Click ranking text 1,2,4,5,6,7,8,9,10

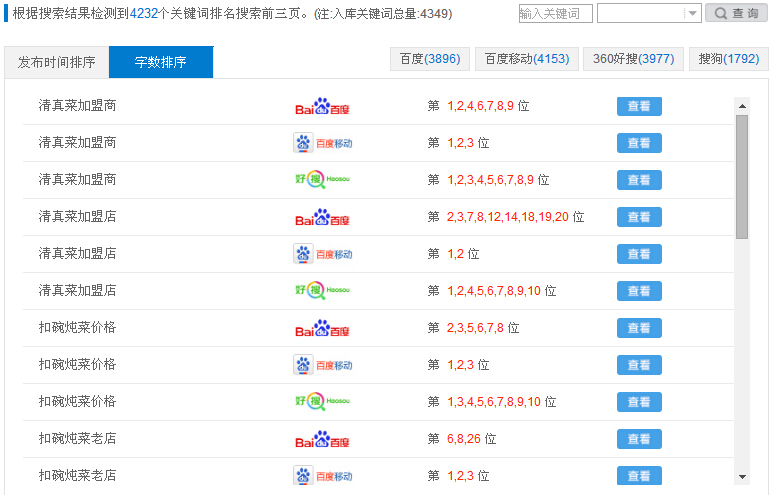[494, 291]
